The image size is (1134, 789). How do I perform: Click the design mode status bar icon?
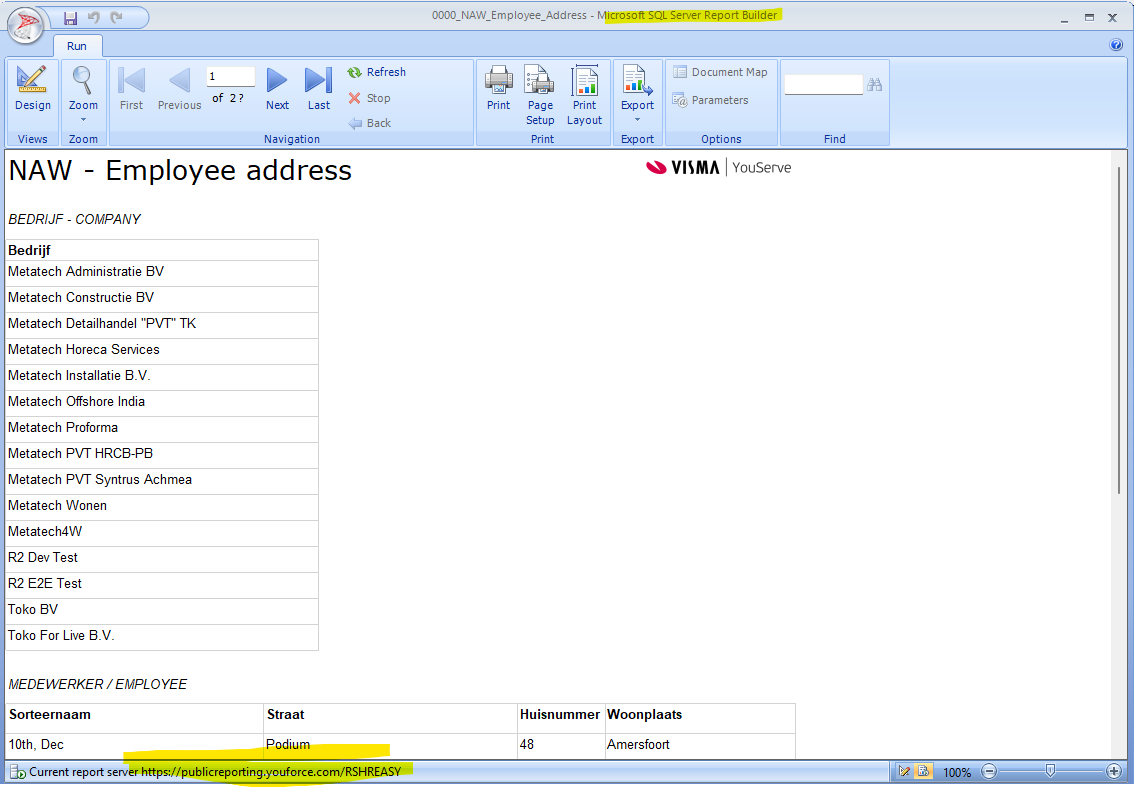click(x=904, y=772)
